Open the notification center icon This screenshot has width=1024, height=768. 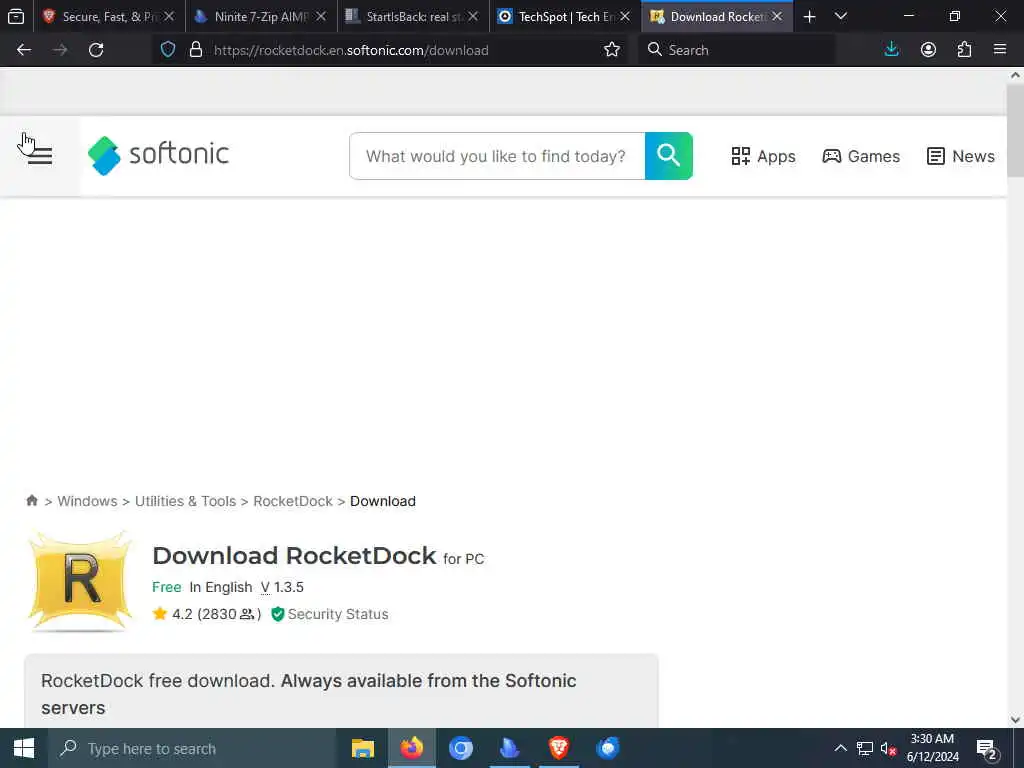coord(986,748)
